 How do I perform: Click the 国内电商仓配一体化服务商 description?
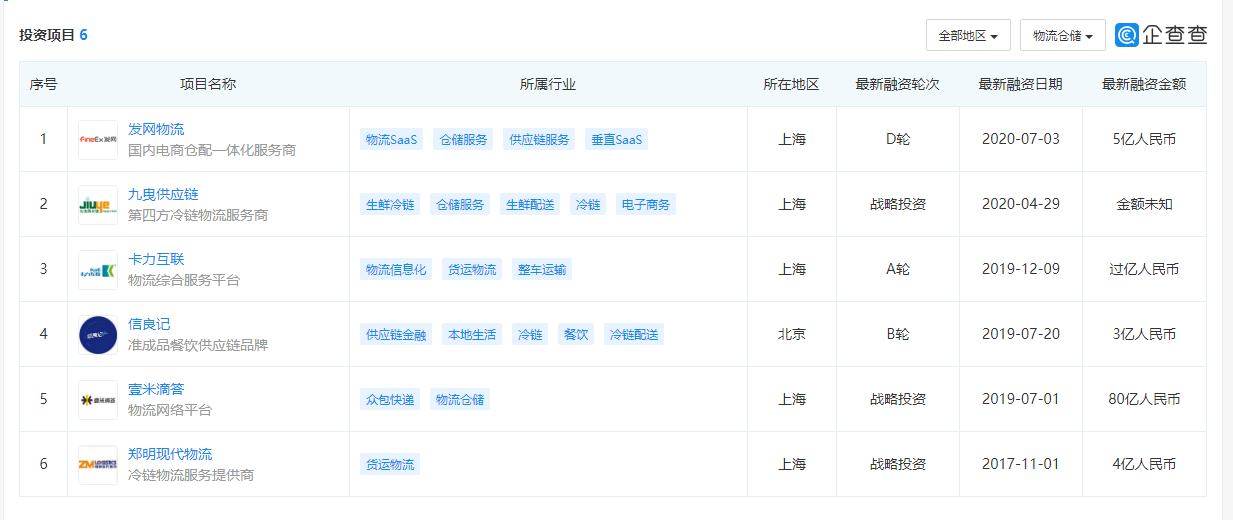212,150
